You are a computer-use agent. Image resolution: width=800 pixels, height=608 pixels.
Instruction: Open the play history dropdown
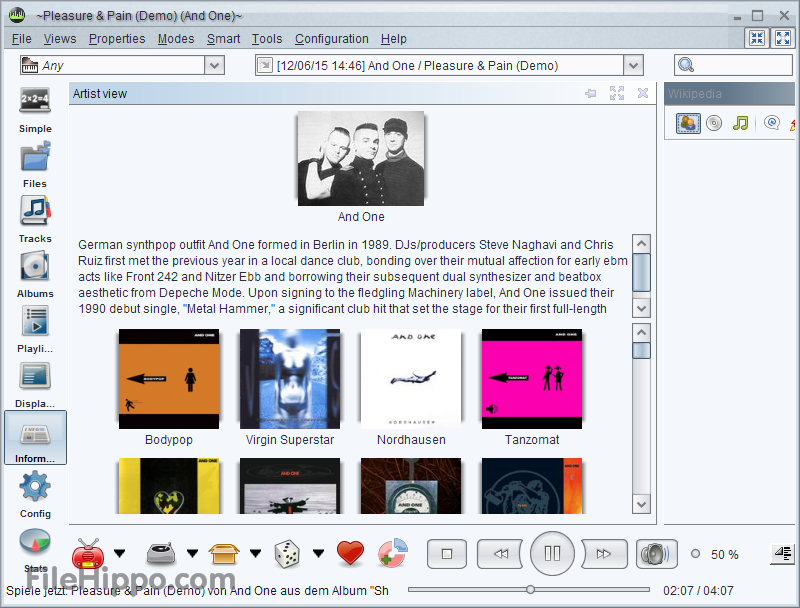[x=633, y=65]
